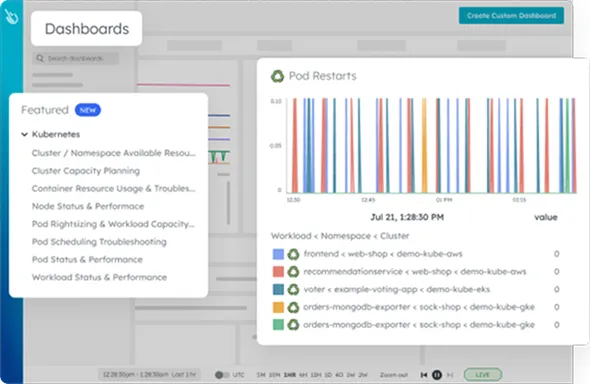The height and width of the screenshot is (384, 590).
Task: Click 'voter < example-voting-app < demo-kube-eks' row
Action: pos(416,290)
